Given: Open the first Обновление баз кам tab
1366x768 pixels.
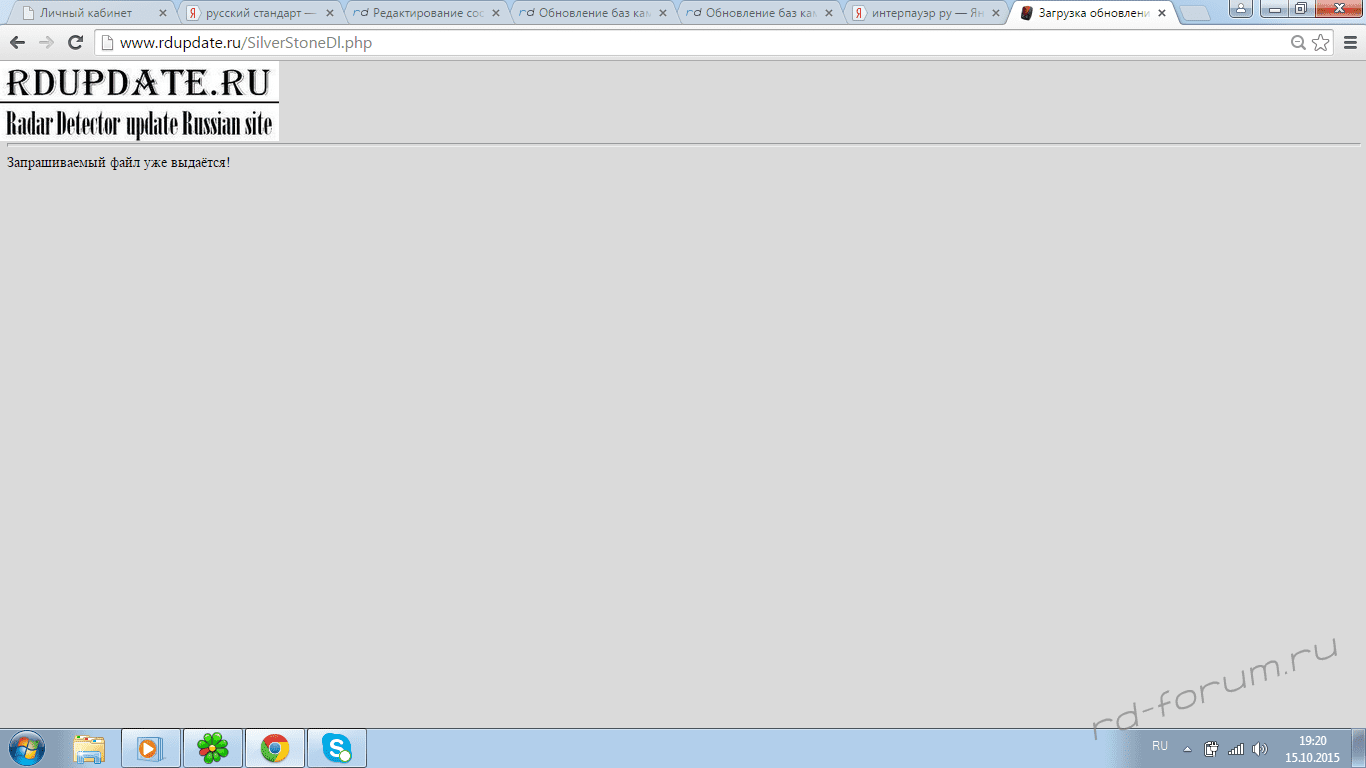Looking at the screenshot, I should [x=594, y=14].
